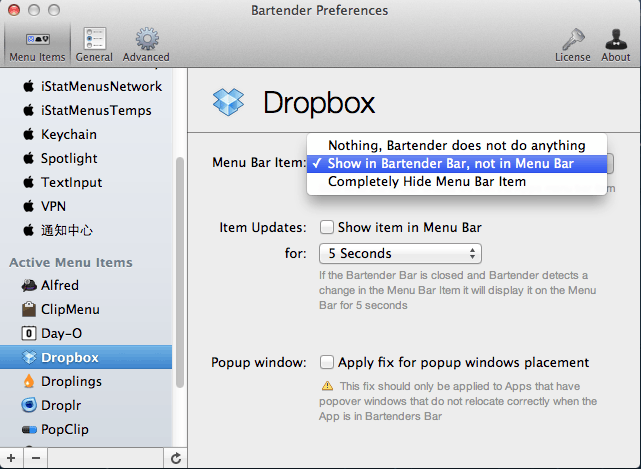Click Apple icon beside iStatMenusNetwork
Image resolution: width=641 pixels, height=469 pixels.
29,86
